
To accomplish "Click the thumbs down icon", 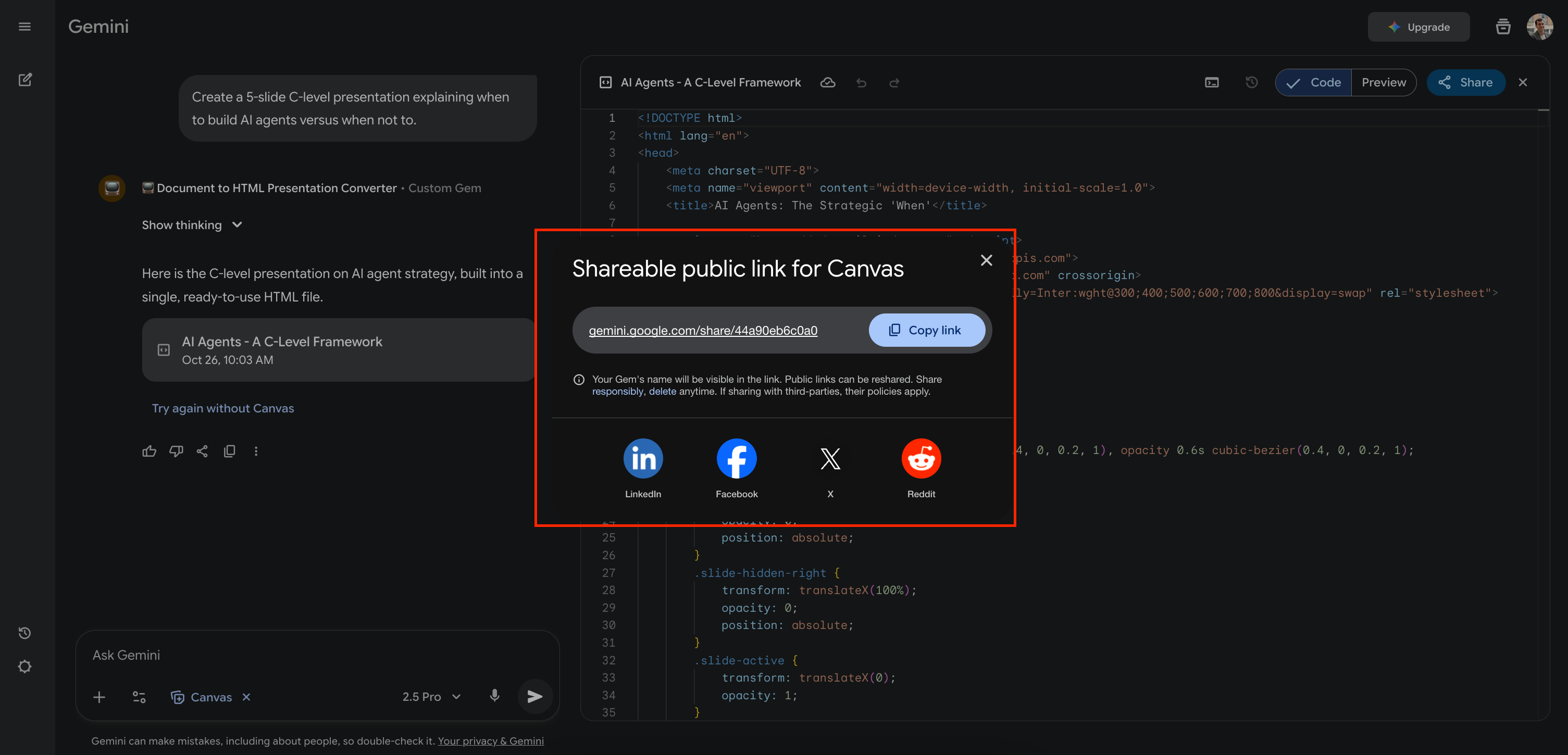I will 176,451.
